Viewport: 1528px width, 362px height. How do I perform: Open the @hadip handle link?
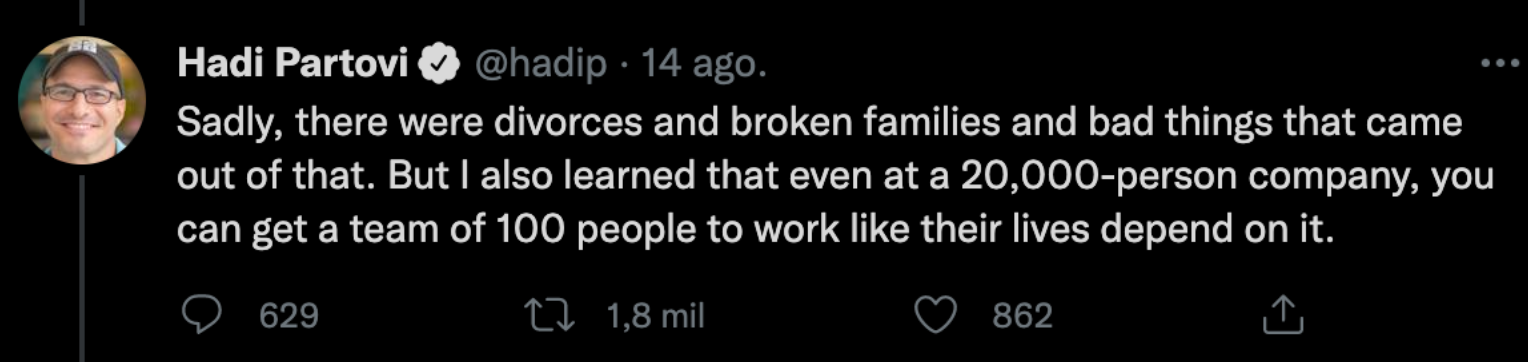tap(537, 65)
